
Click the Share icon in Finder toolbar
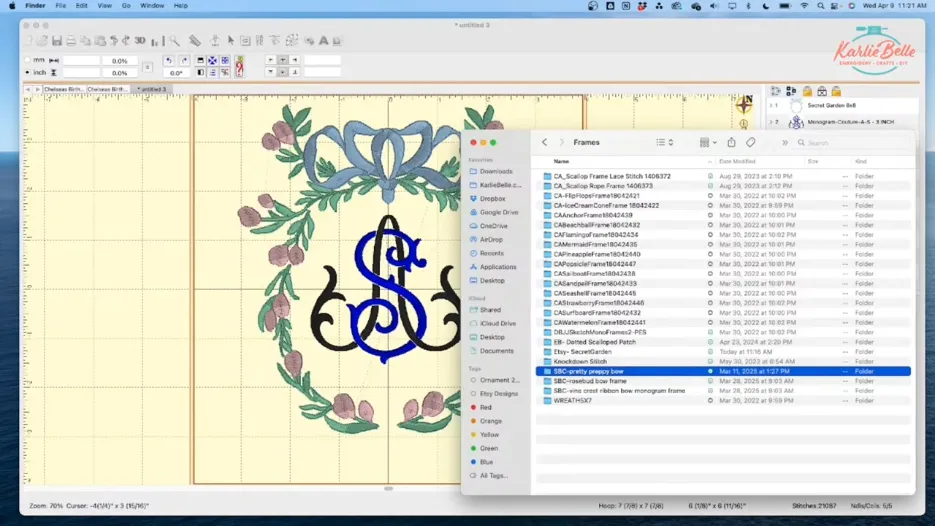pos(731,143)
